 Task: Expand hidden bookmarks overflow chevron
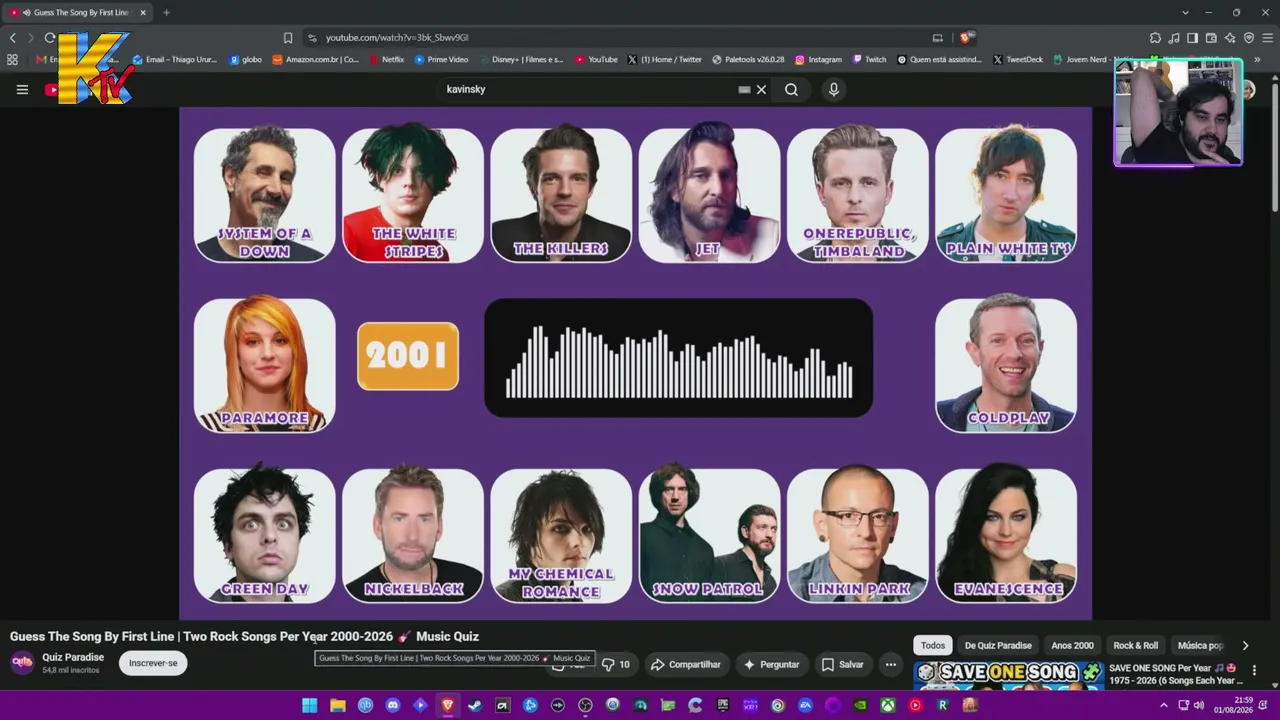pos(1257,59)
